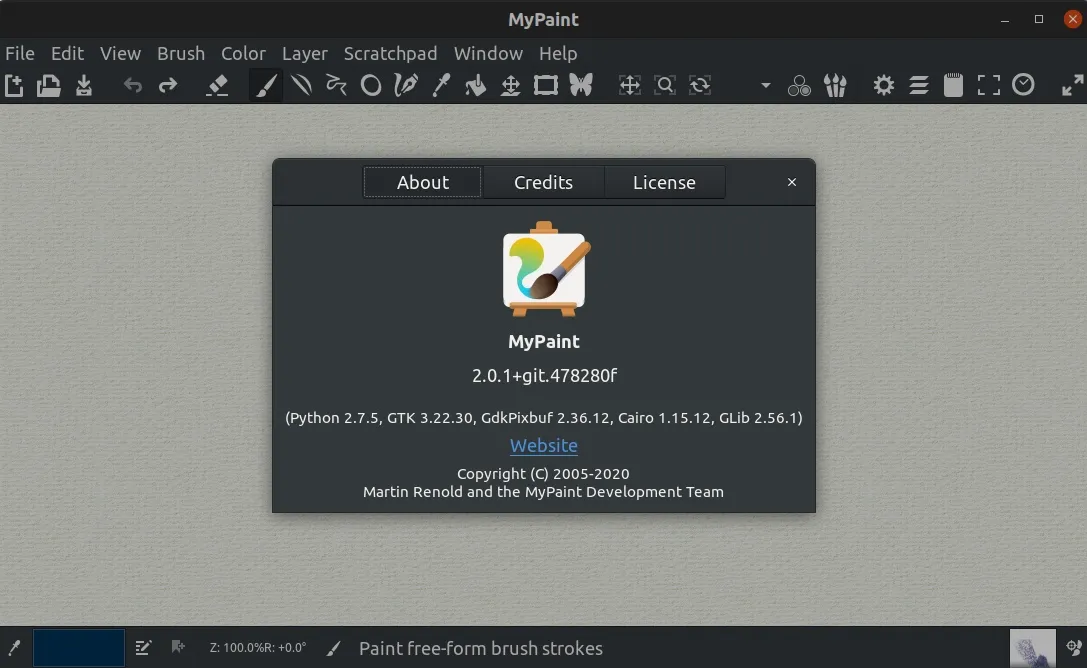Activate the Ellipses and Circles tool
Screen dimensions: 1087x668
tap(371, 85)
